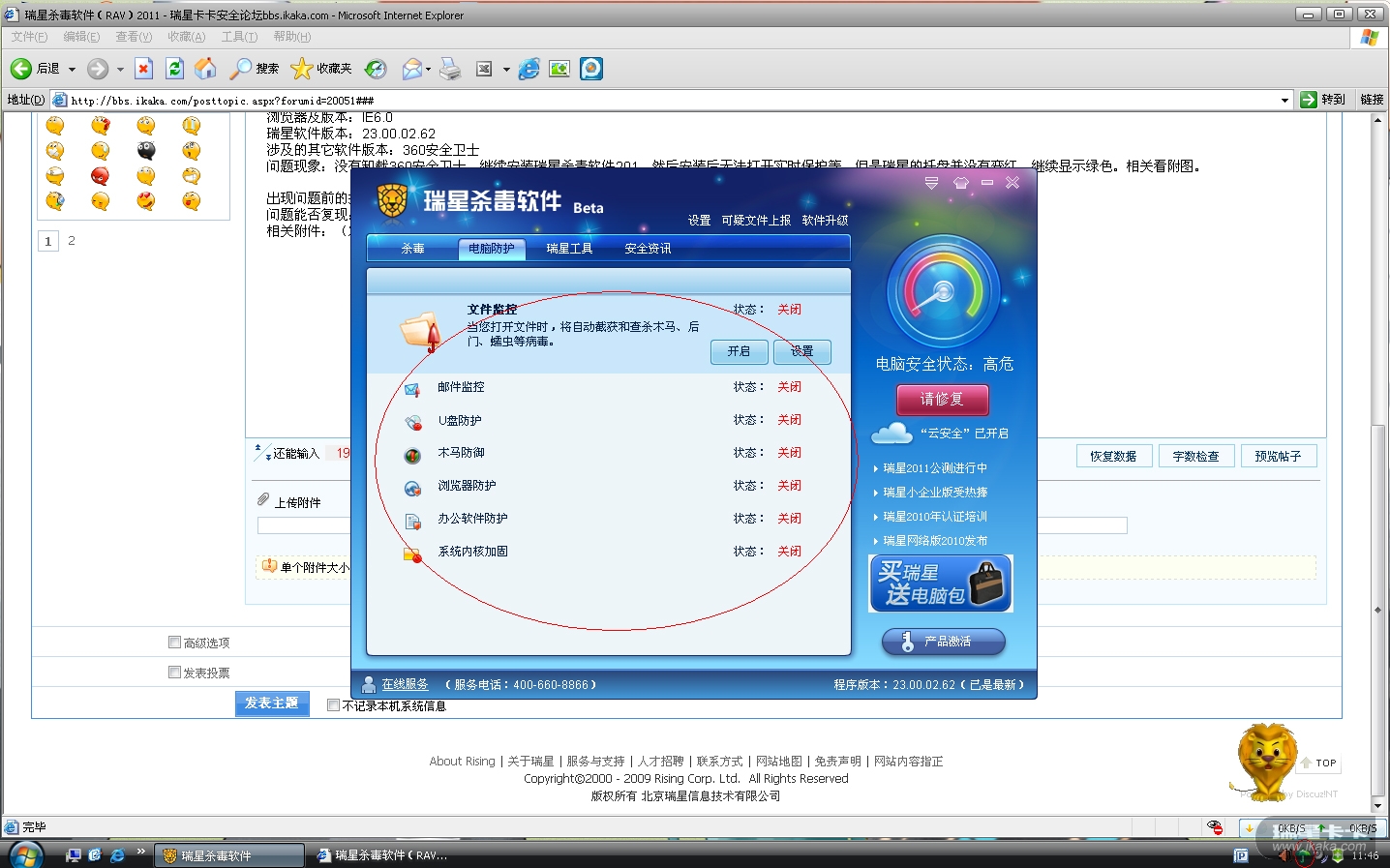Go to emoticon page 2
The image size is (1390, 868).
[71, 240]
